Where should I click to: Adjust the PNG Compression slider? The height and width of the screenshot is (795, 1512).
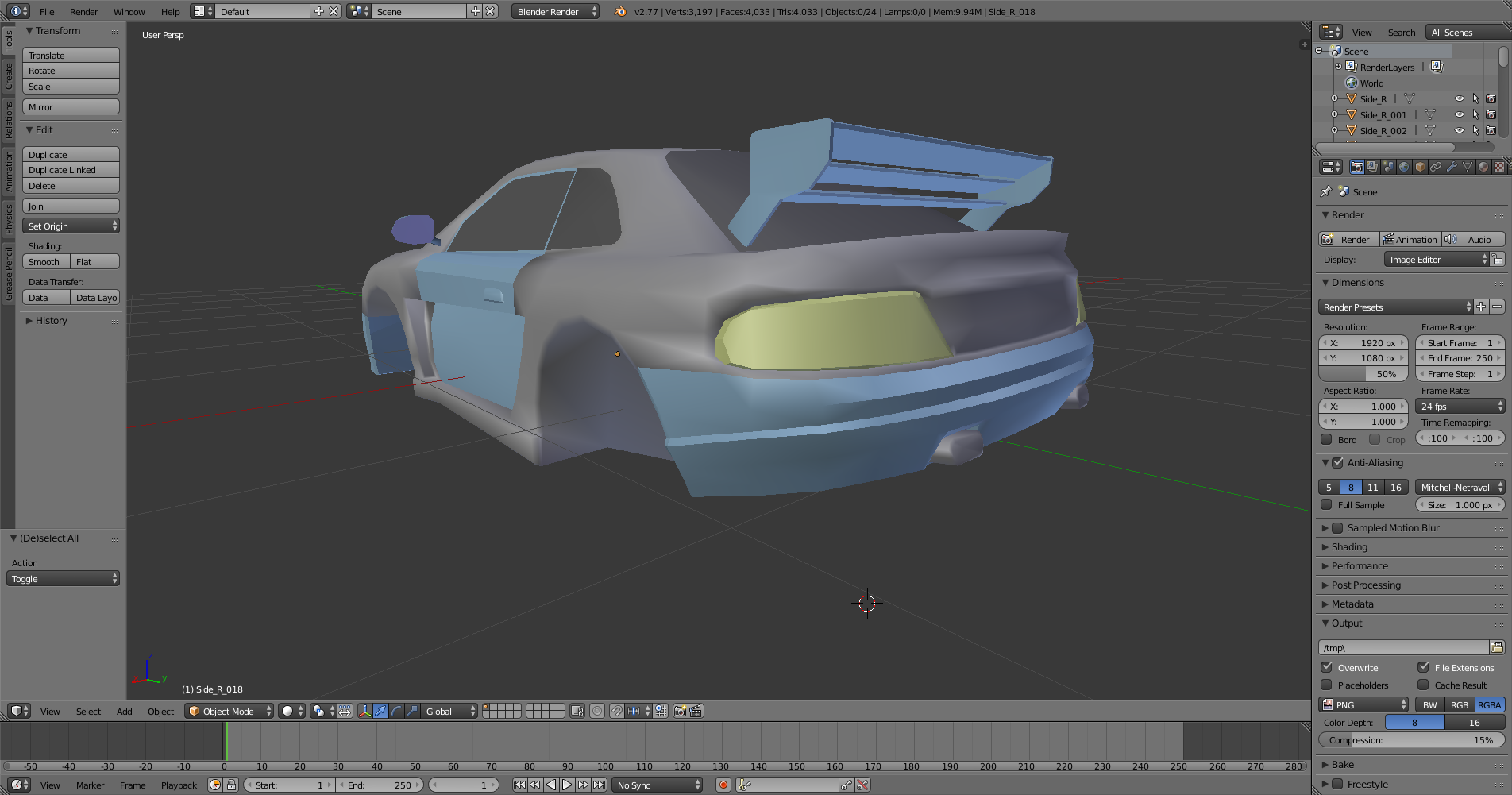(1411, 740)
